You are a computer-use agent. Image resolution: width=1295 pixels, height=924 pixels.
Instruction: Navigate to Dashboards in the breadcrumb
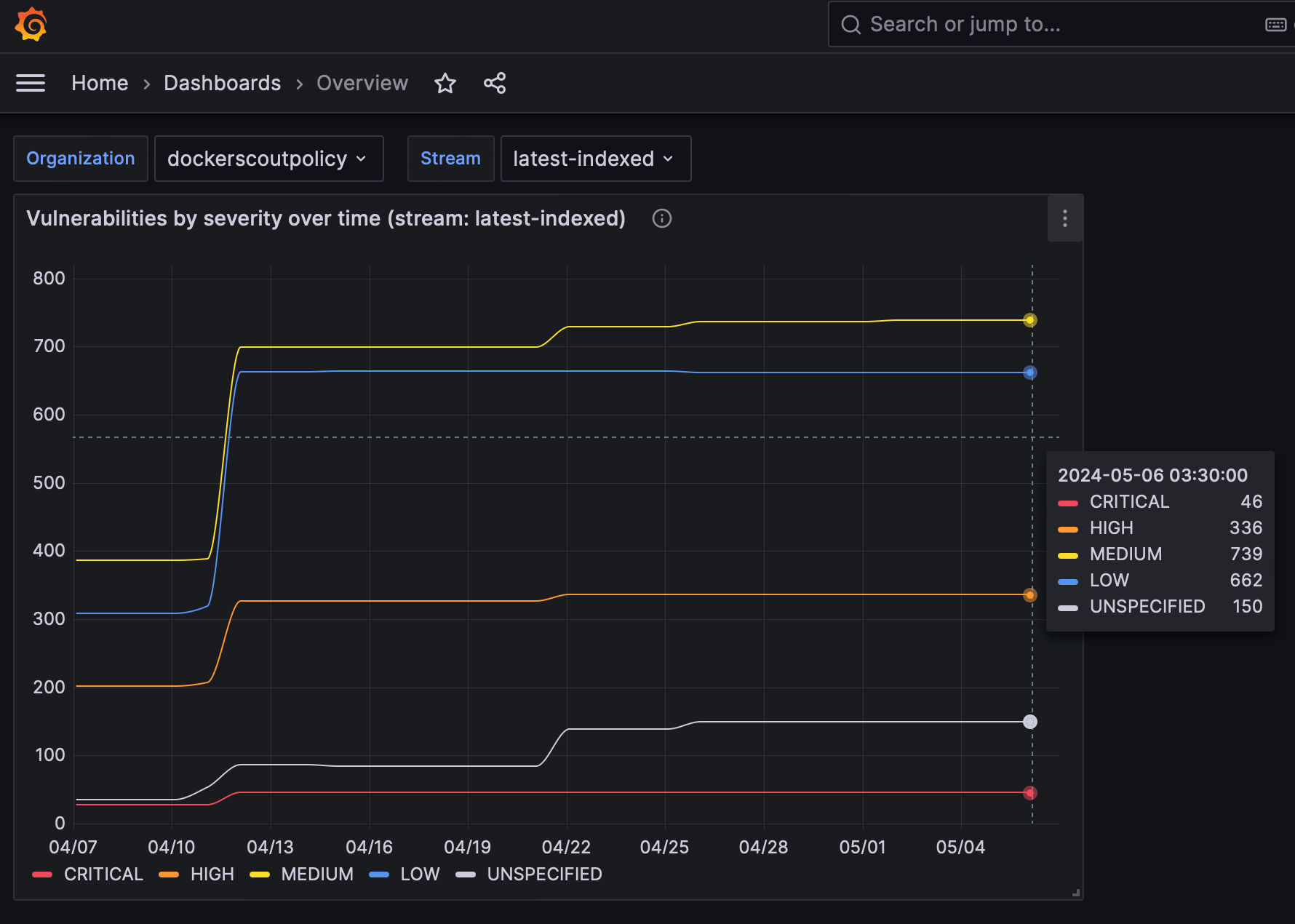click(222, 83)
